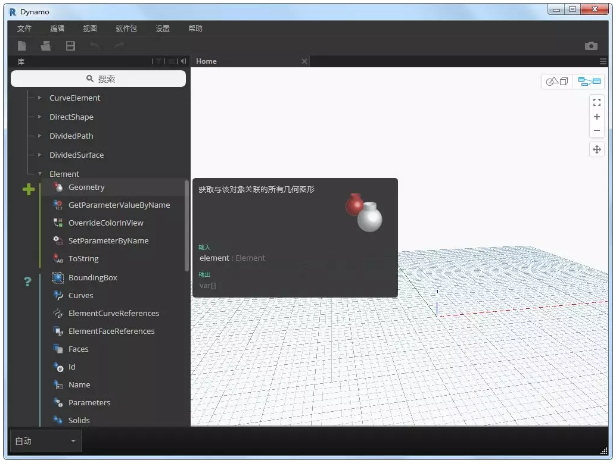Click the SetParameterByName node icon
Viewport: 616px width, 468px height.
point(58,240)
